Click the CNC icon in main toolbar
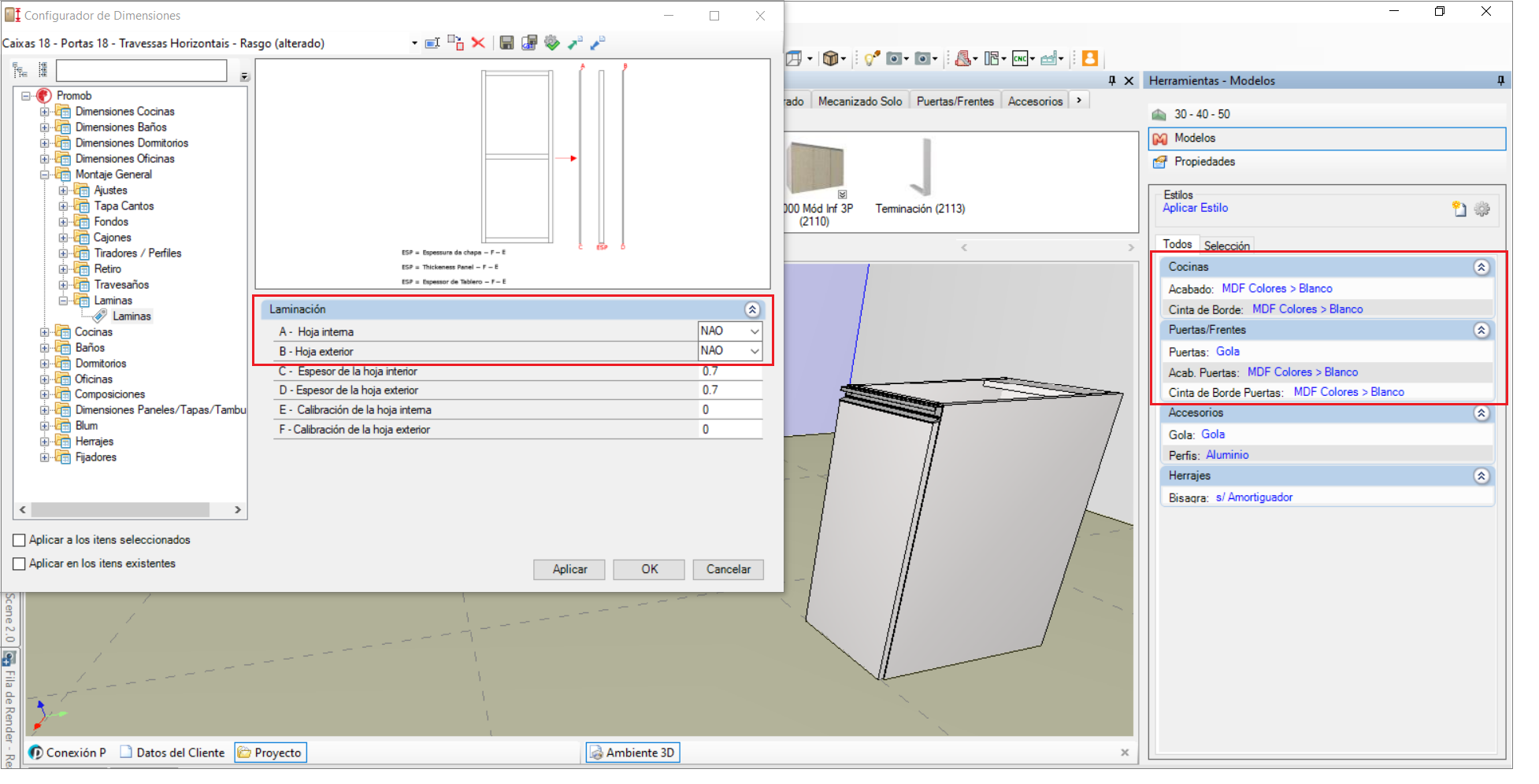Viewport: 1539px width, 784px height. point(1020,58)
